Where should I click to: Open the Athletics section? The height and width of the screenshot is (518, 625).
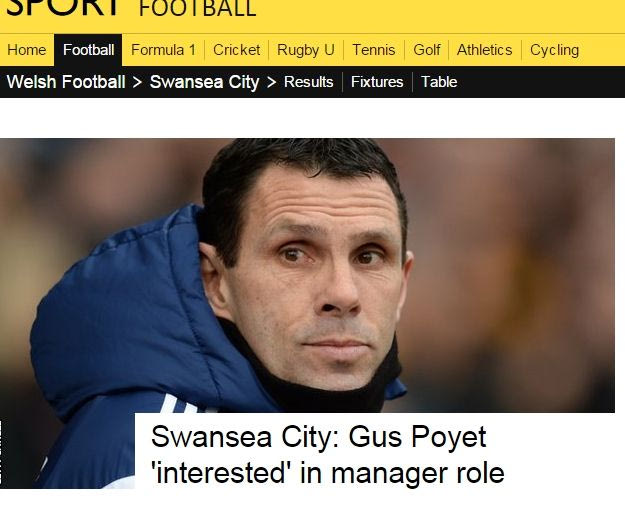point(484,50)
